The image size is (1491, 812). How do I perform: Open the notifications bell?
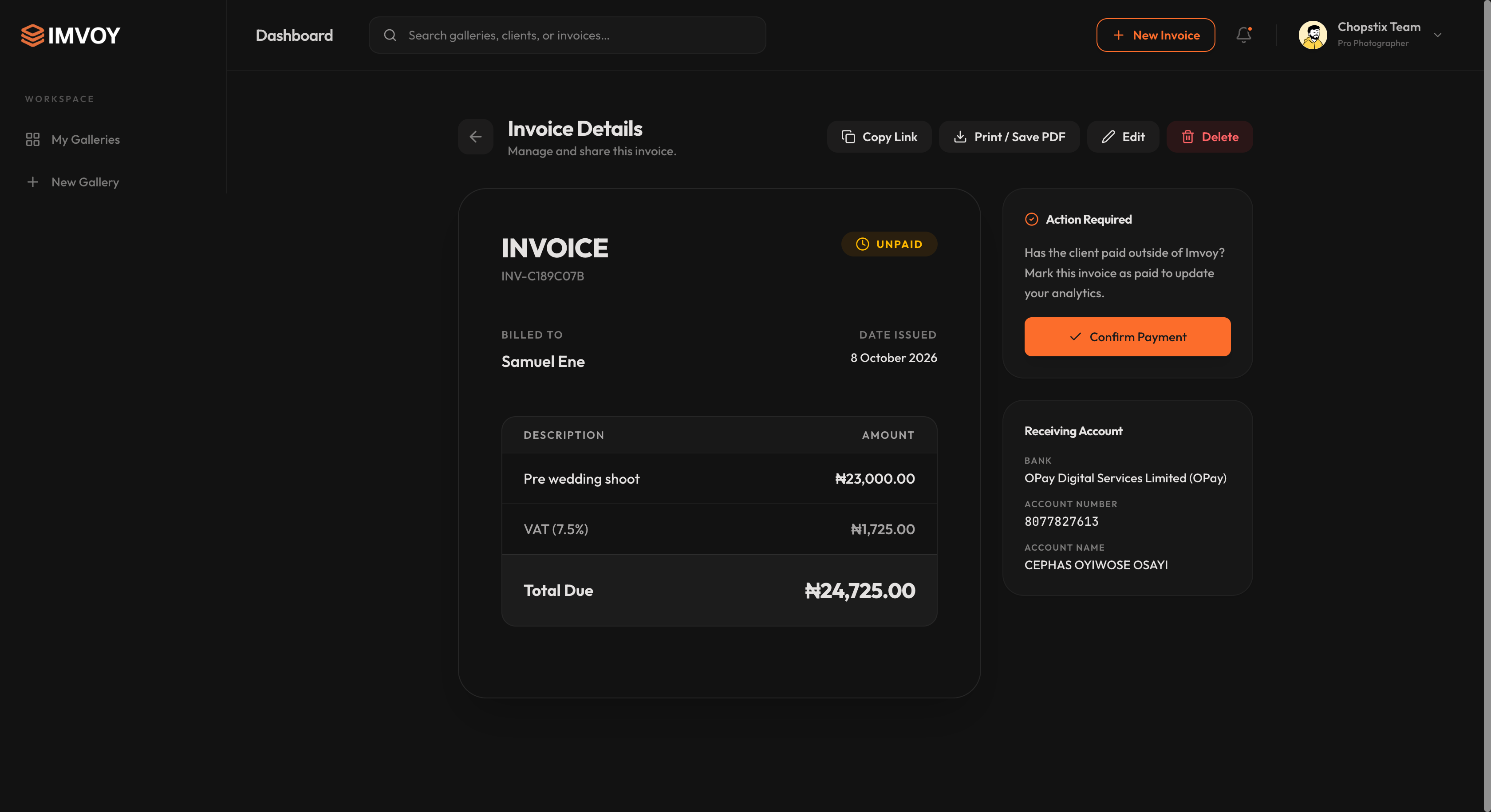tap(1243, 35)
